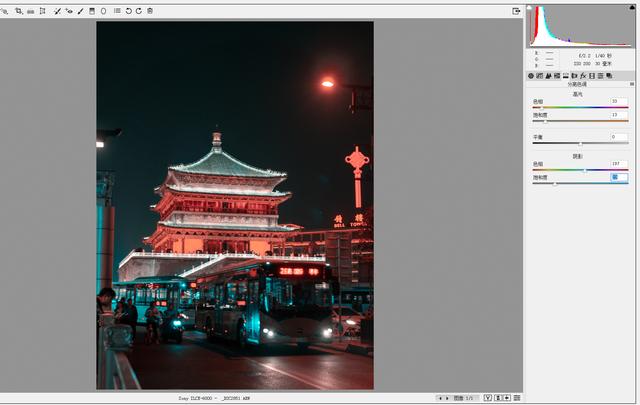Adjust the Highlights saturation slider
Image resolution: width=640 pixels, height=405 pixels.
point(580,121)
